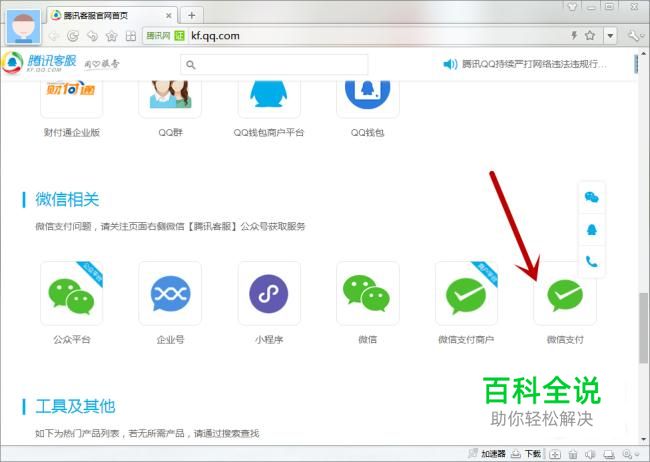Open the wrench tools menu
Viewport: 650px width, 462px height.
click(635, 36)
